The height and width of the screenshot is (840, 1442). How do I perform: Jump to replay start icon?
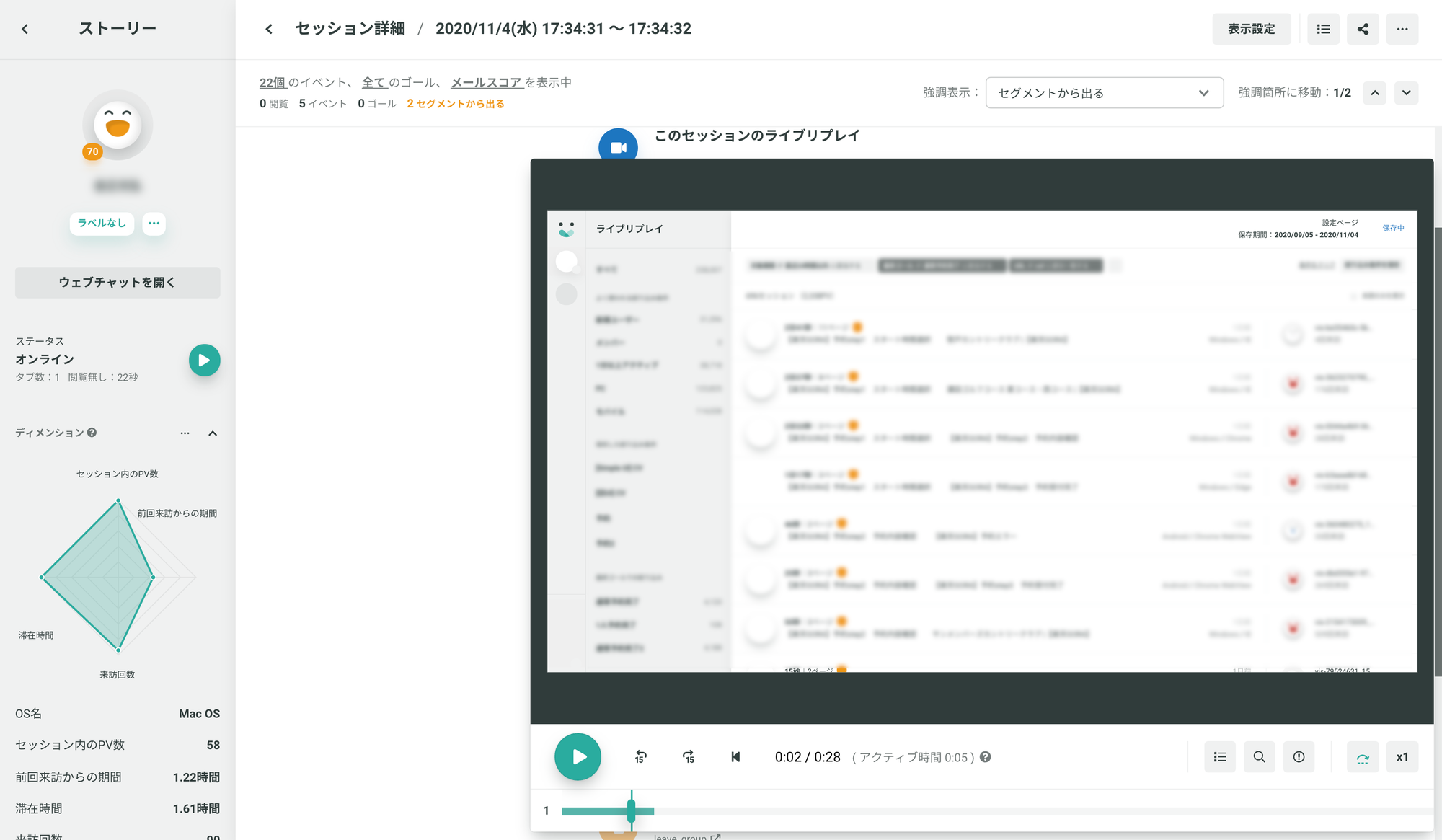coord(735,757)
